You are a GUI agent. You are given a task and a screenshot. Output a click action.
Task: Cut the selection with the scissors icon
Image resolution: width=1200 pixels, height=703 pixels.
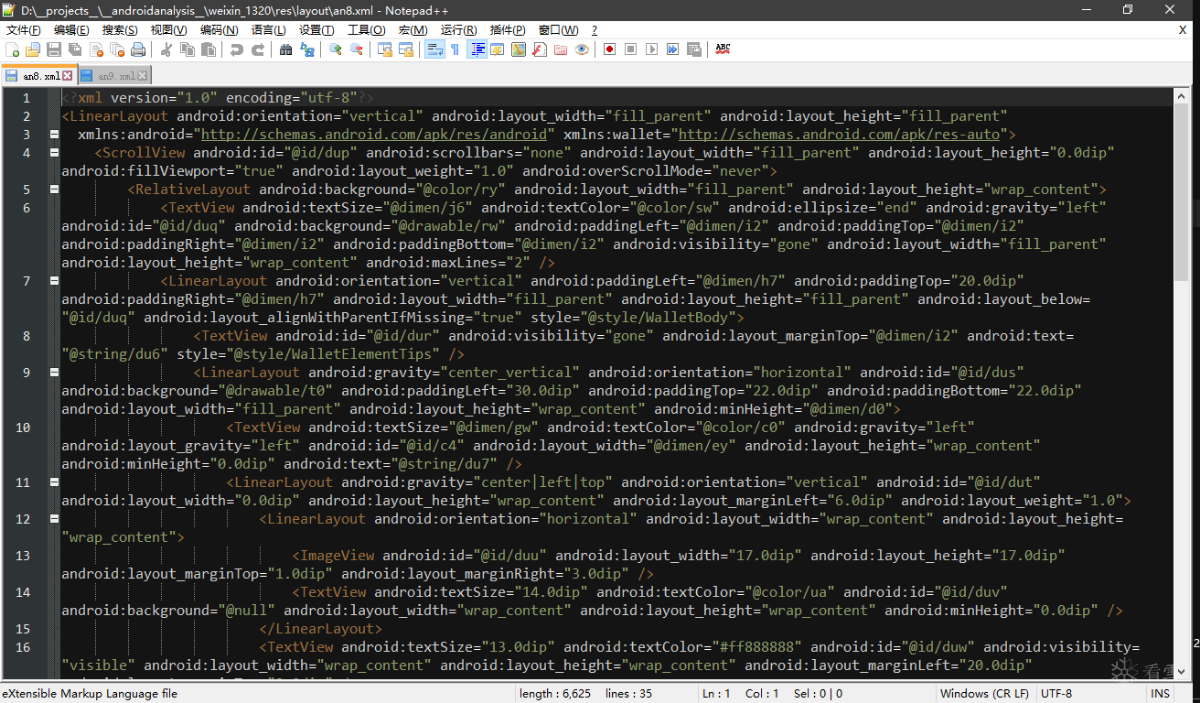[166, 49]
